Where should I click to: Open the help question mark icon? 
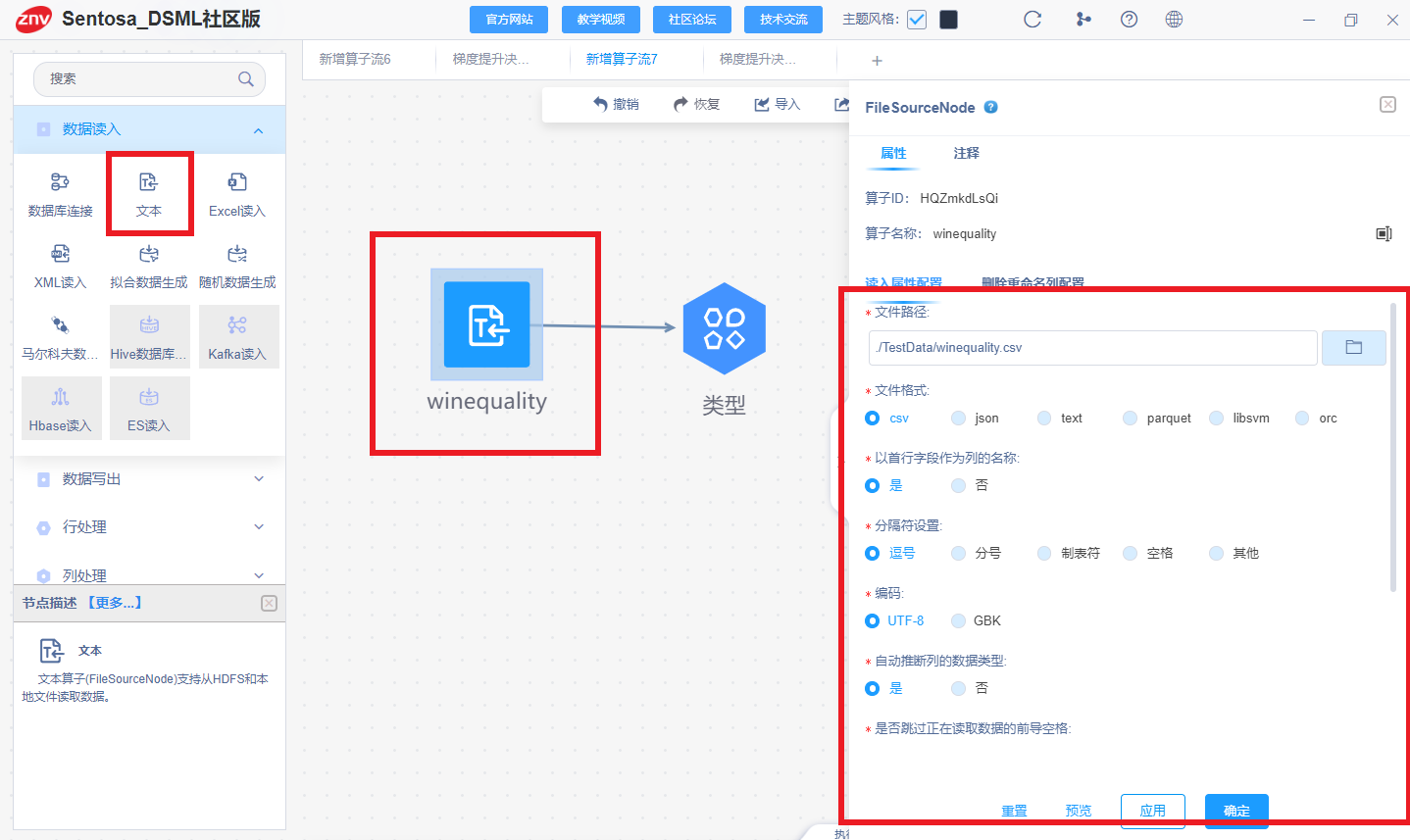point(1129,20)
